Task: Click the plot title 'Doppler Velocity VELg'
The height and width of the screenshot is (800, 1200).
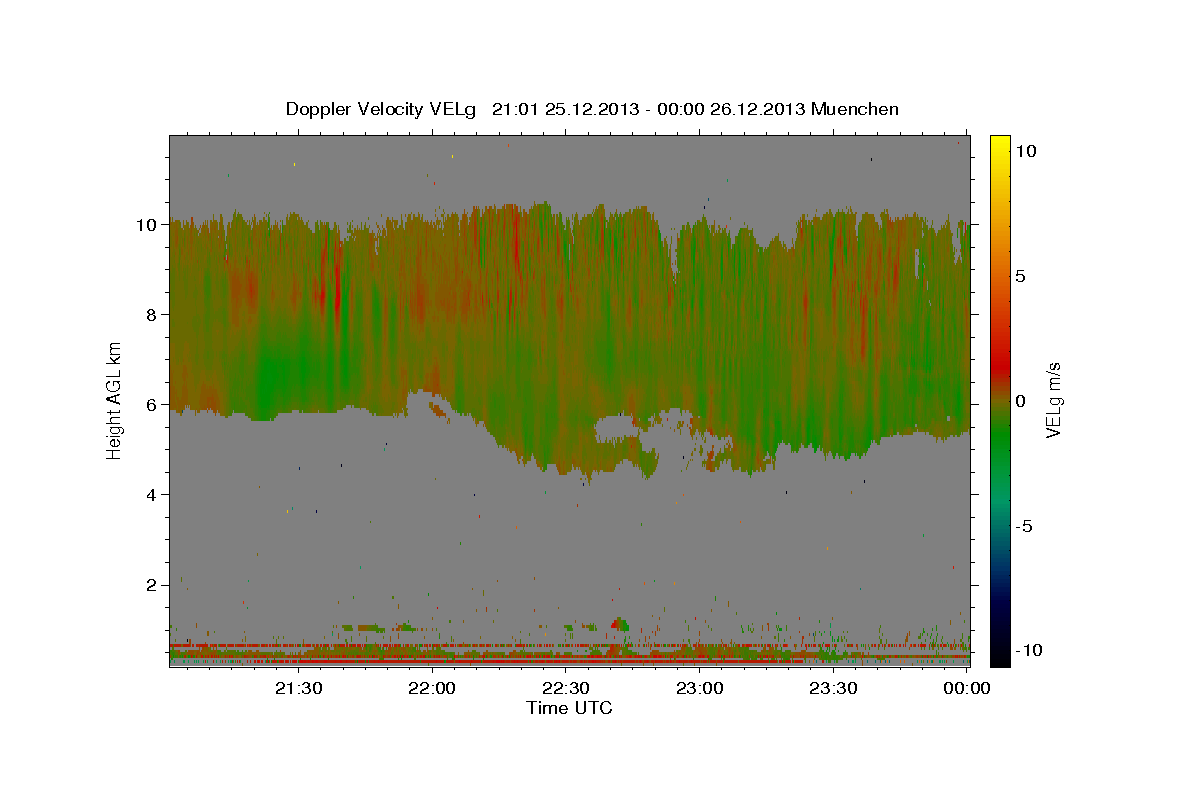Action: [381, 109]
